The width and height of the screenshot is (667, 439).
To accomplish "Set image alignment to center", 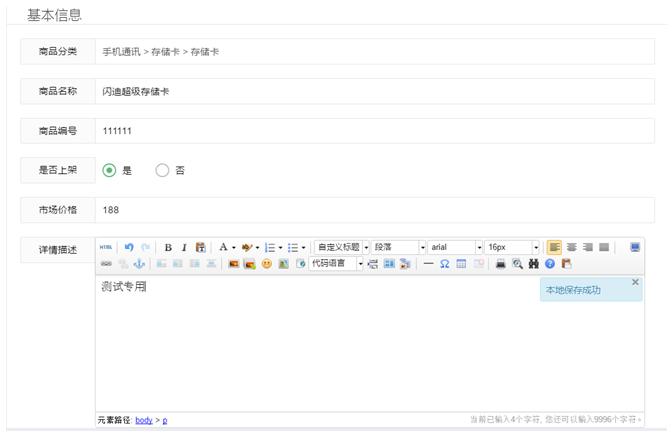I will [211, 264].
